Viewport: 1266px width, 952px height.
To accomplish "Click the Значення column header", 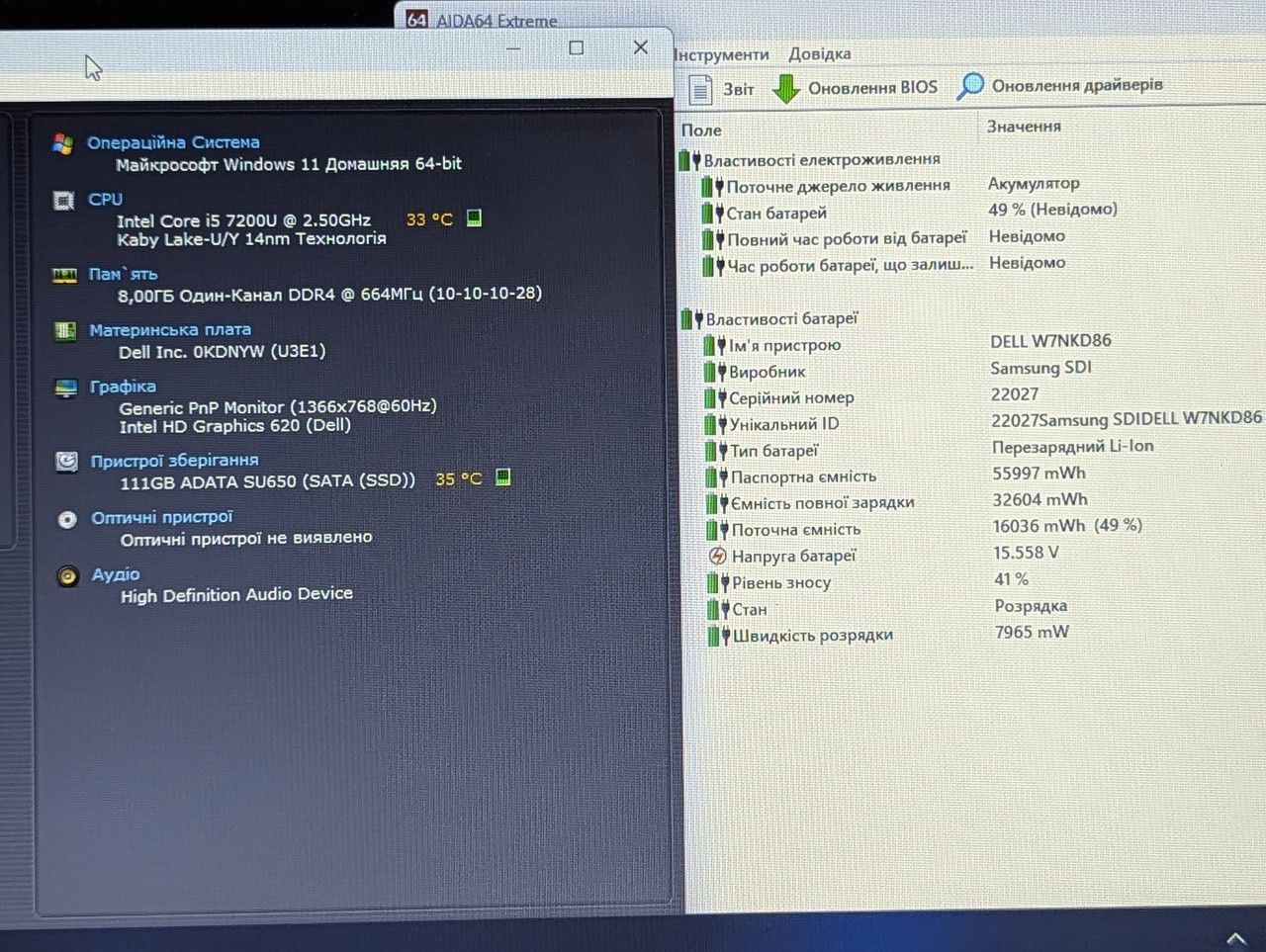I will click(x=1024, y=127).
